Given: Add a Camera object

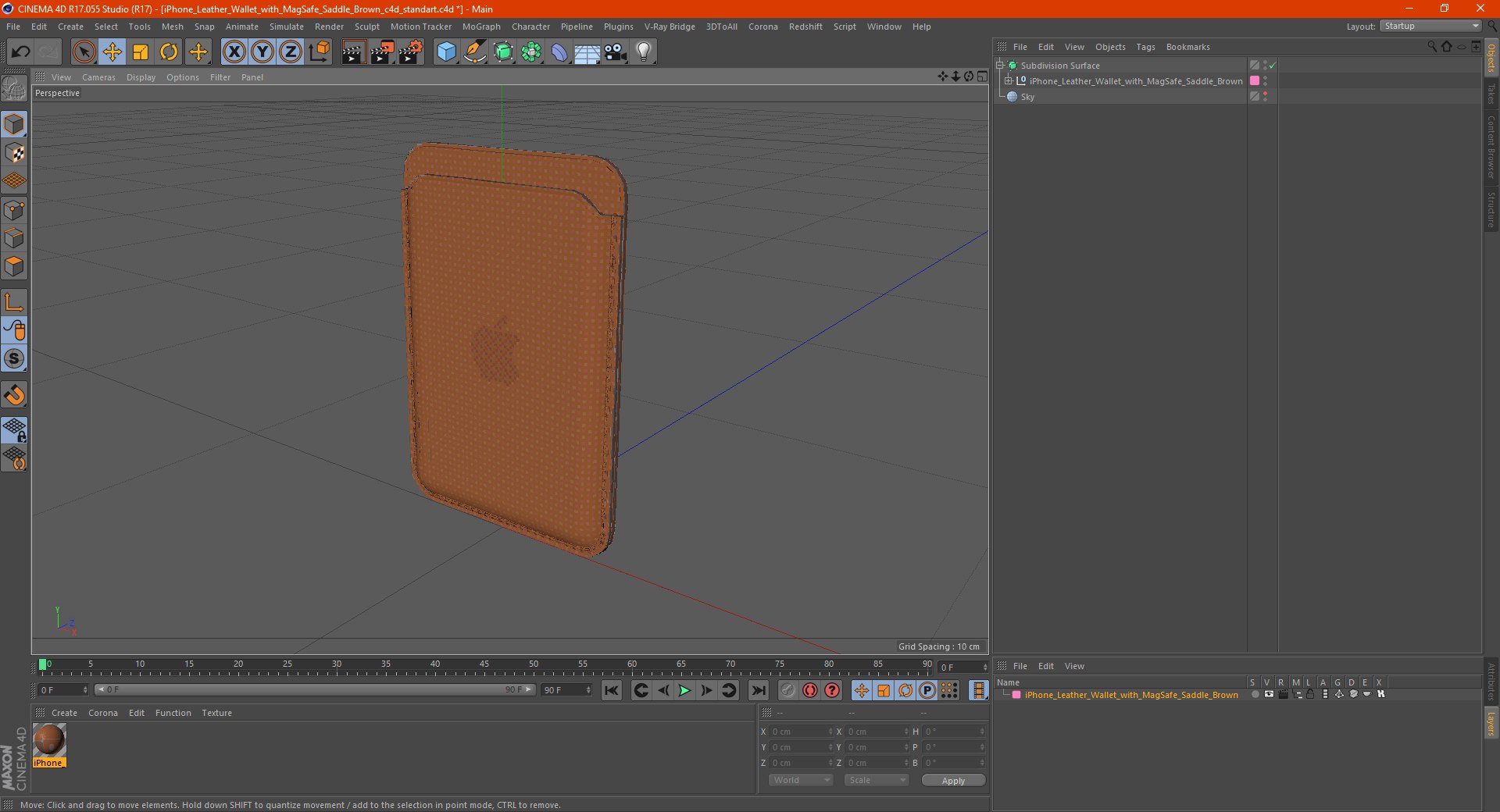Looking at the screenshot, I should tap(615, 52).
